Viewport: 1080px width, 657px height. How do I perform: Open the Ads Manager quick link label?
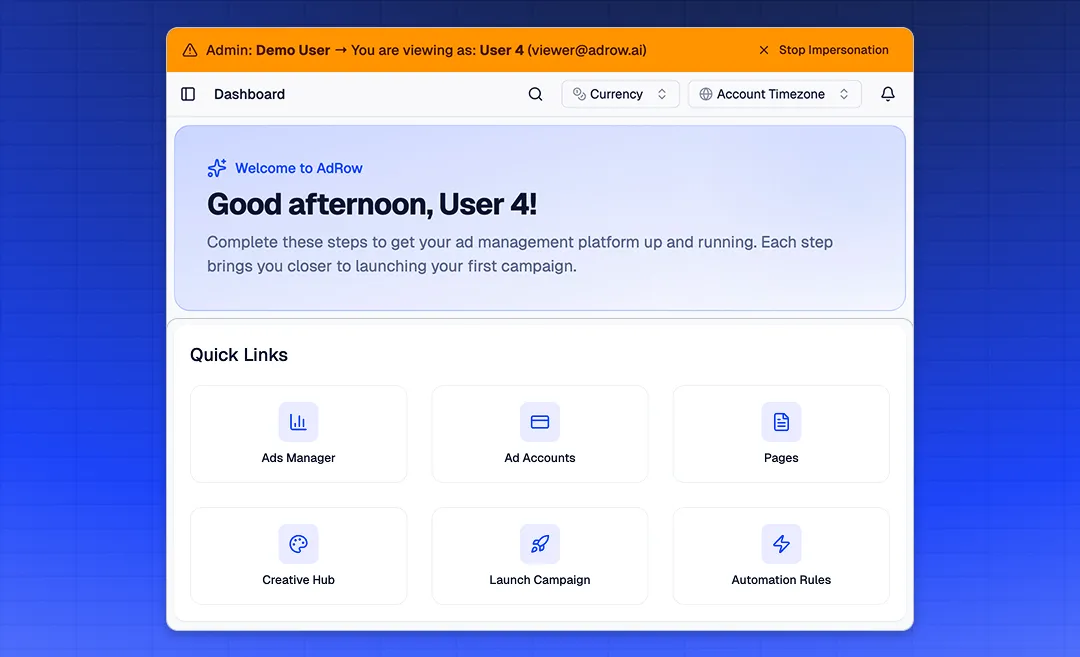pyautogui.click(x=298, y=458)
